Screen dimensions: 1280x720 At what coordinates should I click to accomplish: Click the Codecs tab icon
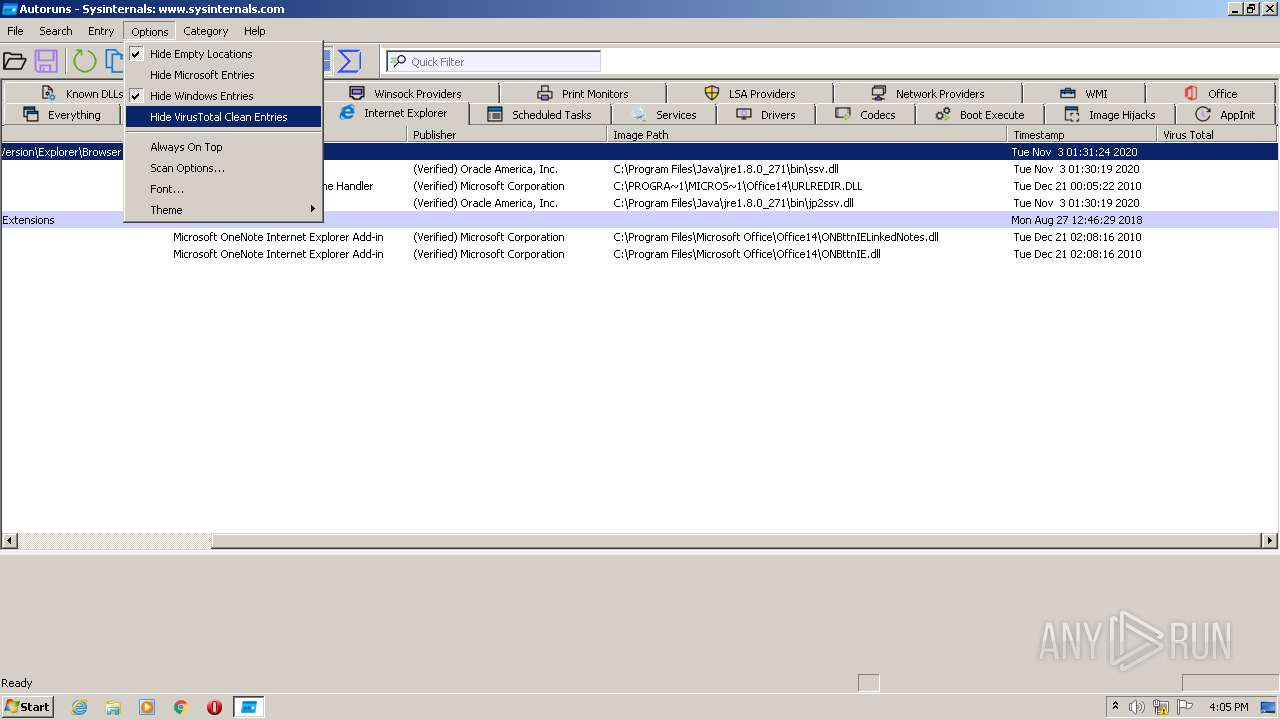click(x=843, y=115)
